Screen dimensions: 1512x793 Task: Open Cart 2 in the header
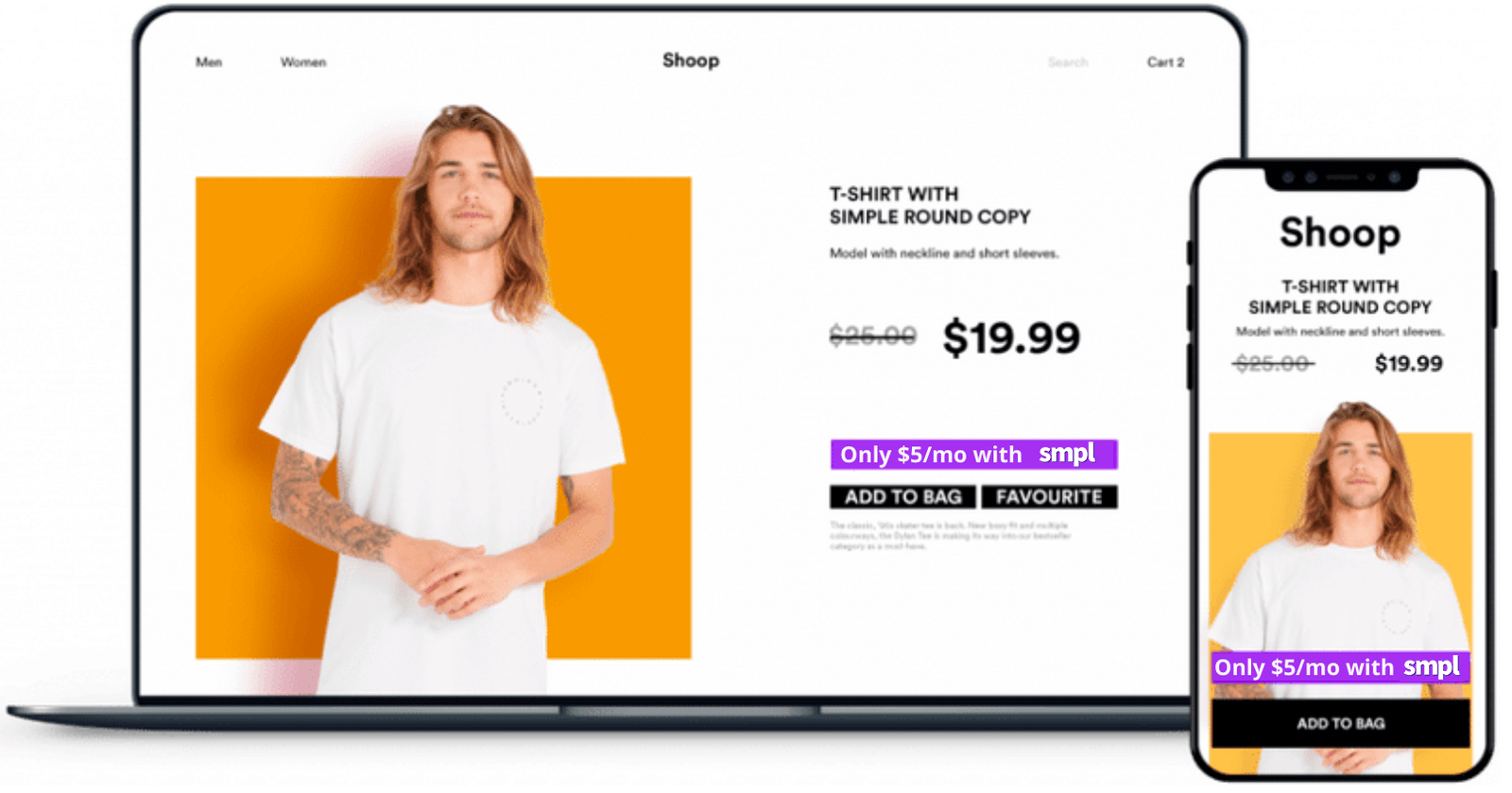point(1165,62)
